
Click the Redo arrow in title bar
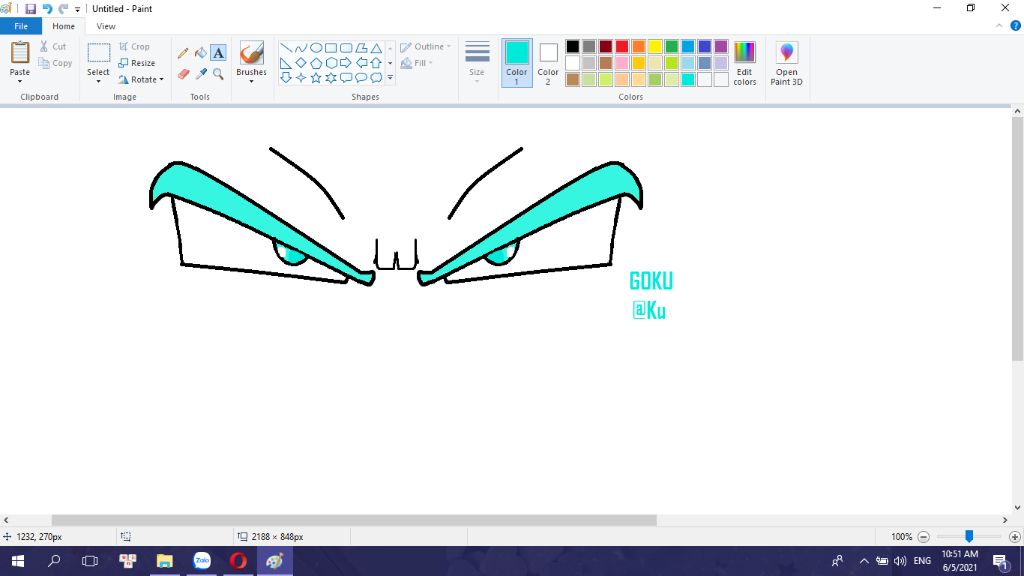pyautogui.click(x=63, y=9)
